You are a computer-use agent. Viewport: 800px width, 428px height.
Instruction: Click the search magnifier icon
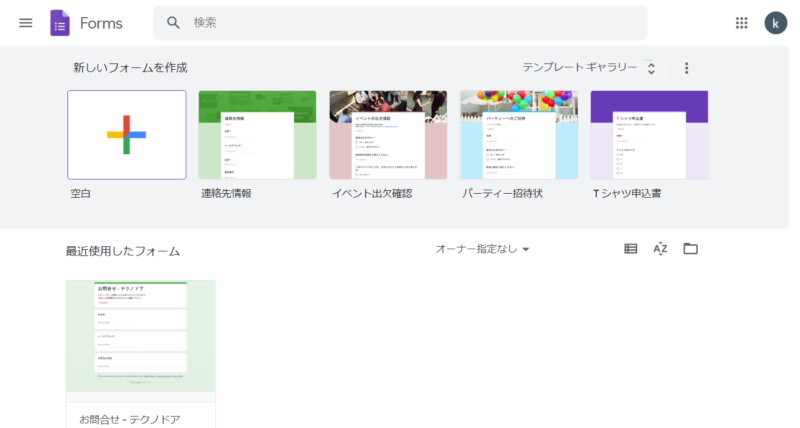click(173, 23)
